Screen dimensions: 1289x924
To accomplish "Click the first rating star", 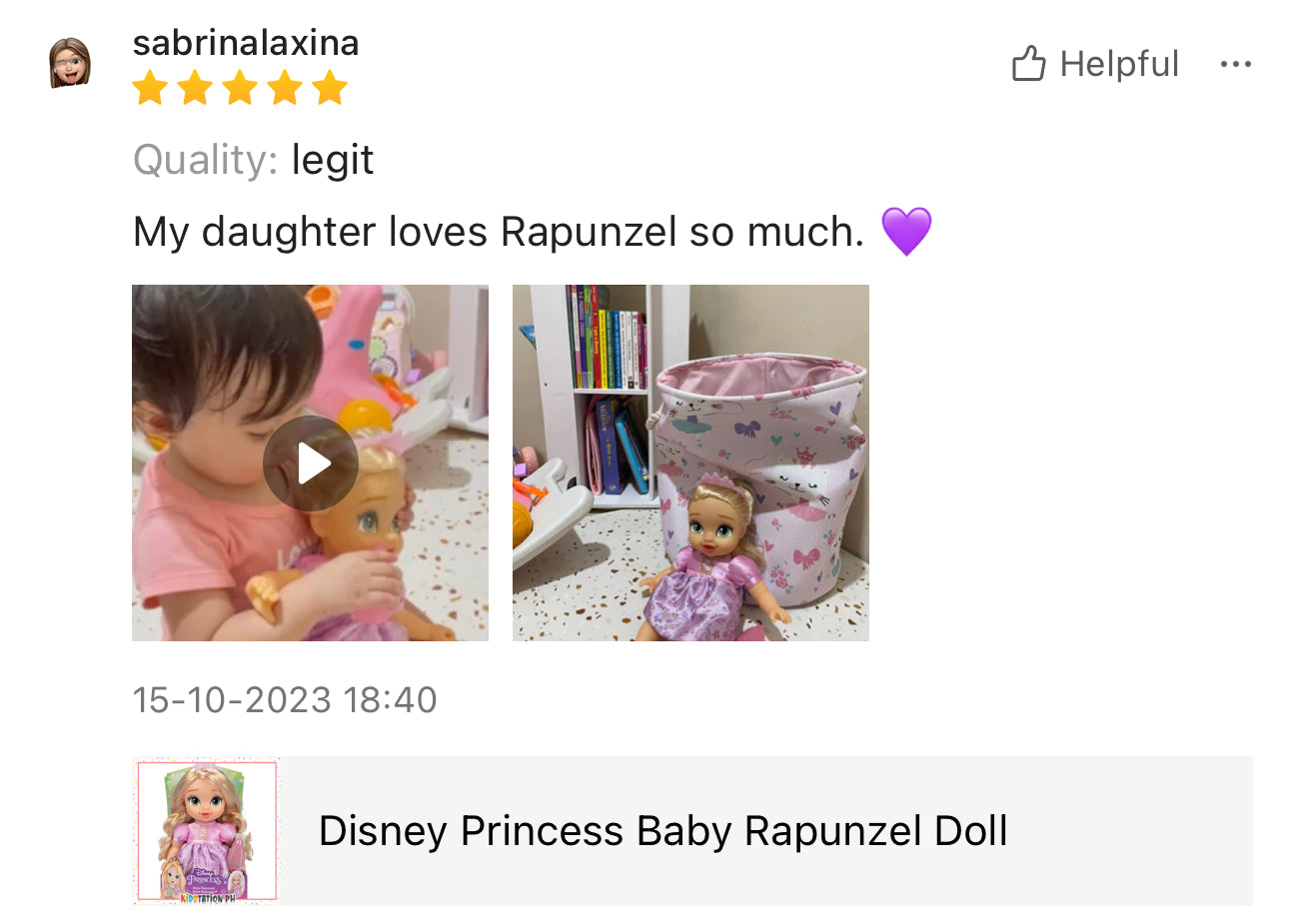I will pos(150,89).
